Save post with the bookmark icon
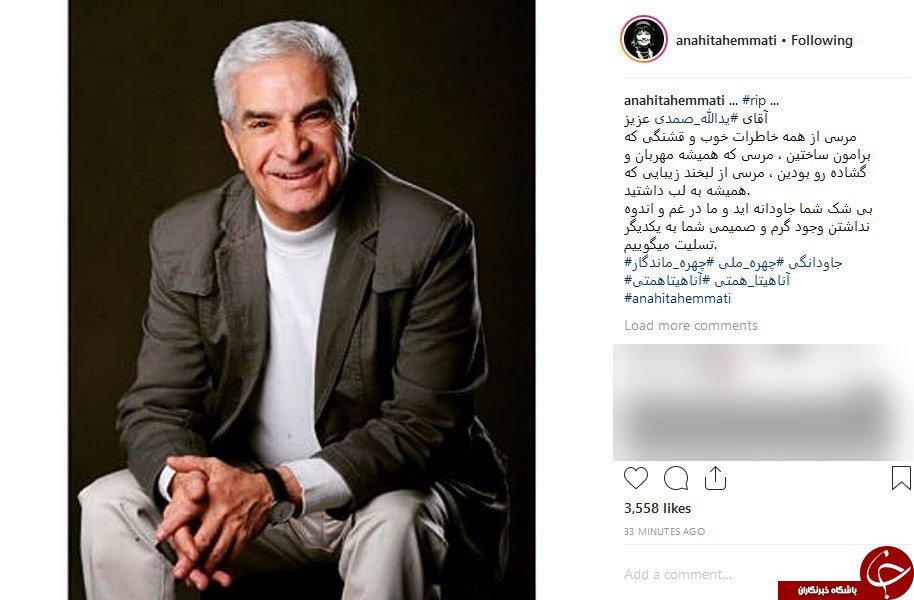 (x=901, y=478)
